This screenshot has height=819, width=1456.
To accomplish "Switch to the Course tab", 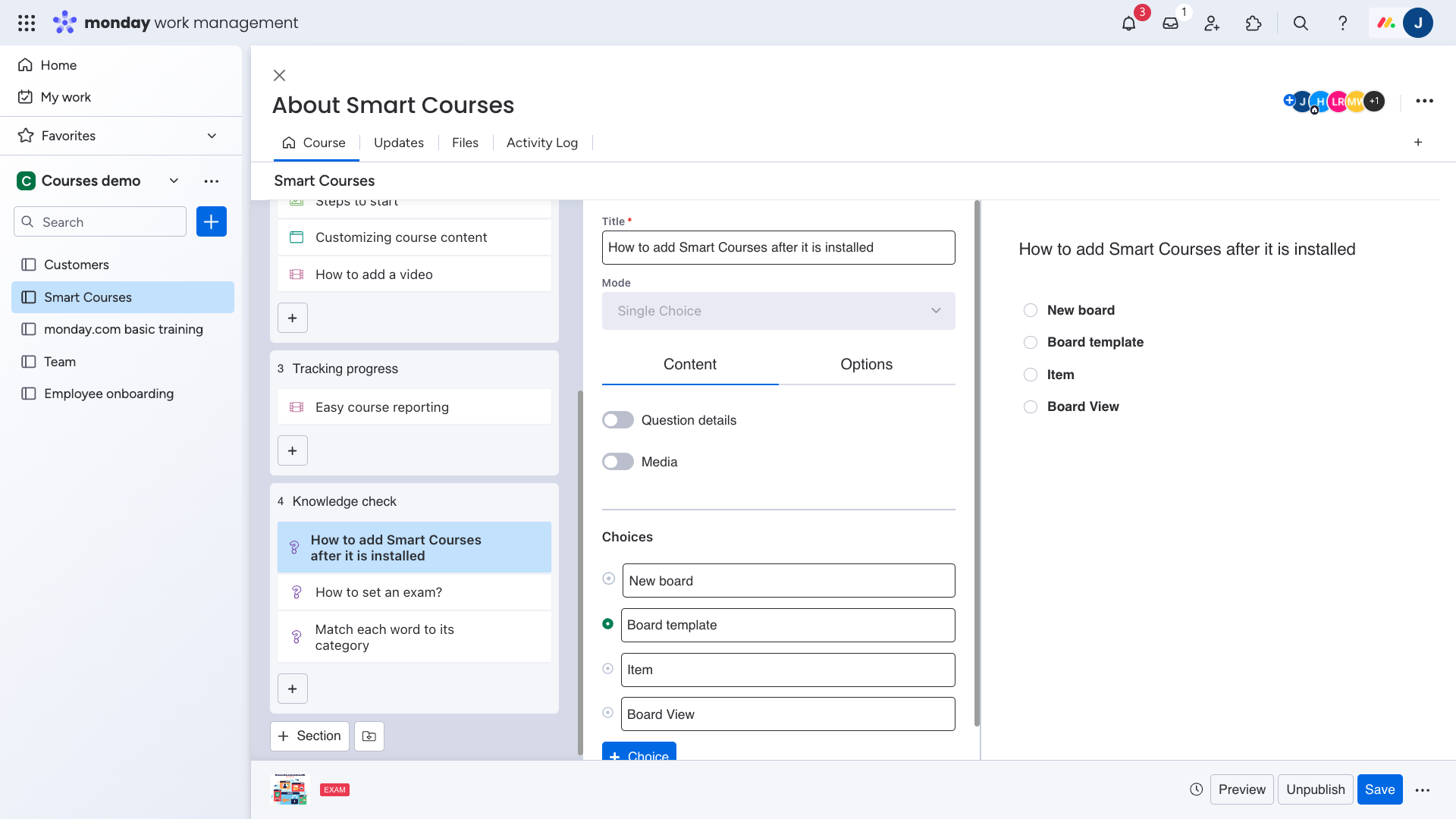I will point(314,143).
